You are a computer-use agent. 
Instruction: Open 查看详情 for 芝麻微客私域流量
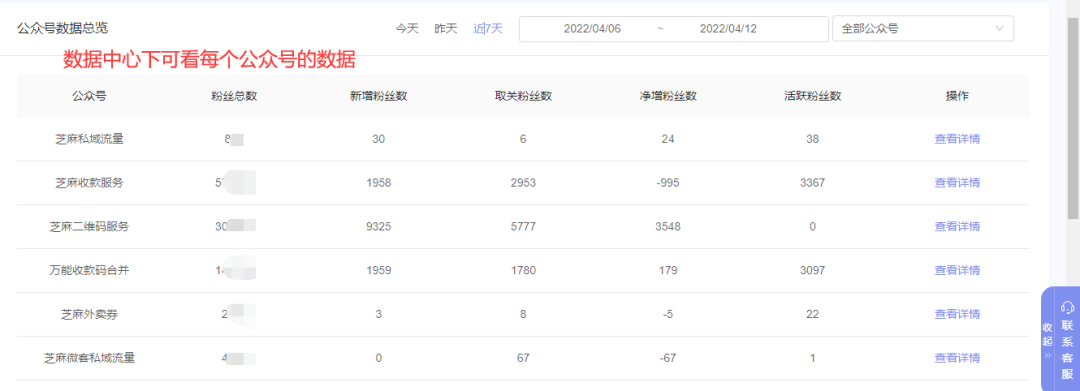(957, 358)
